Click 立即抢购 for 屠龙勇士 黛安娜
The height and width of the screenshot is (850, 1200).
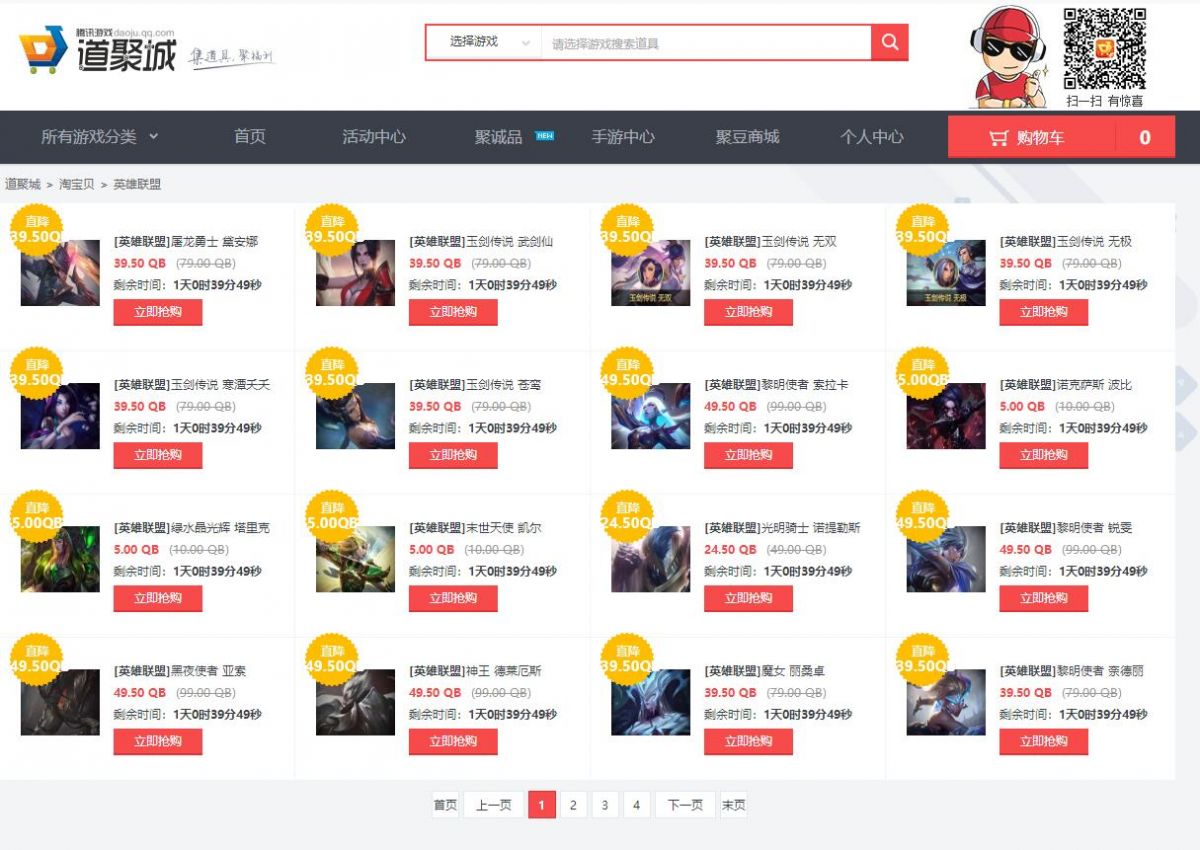click(x=158, y=312)
